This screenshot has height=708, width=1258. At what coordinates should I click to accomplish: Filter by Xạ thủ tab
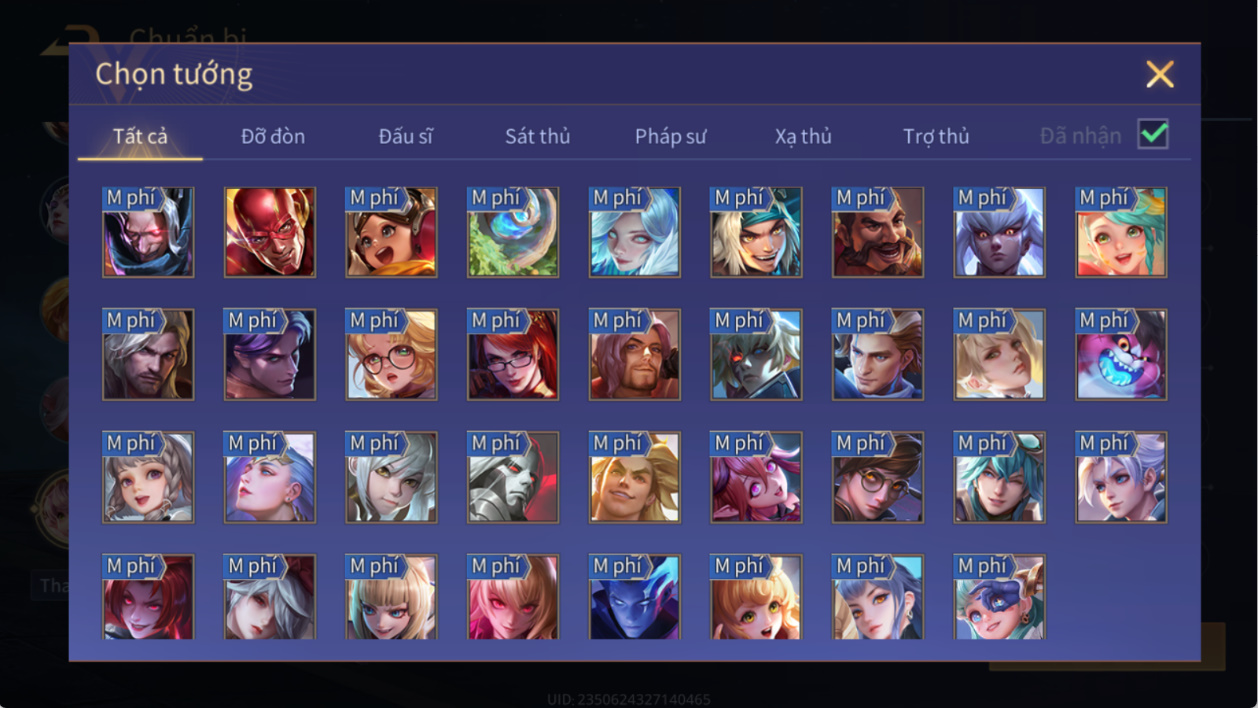coord(803,136)
